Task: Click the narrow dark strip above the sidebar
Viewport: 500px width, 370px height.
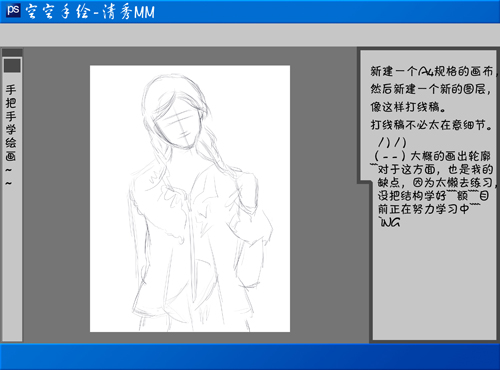Action: (x=12, y=53)
